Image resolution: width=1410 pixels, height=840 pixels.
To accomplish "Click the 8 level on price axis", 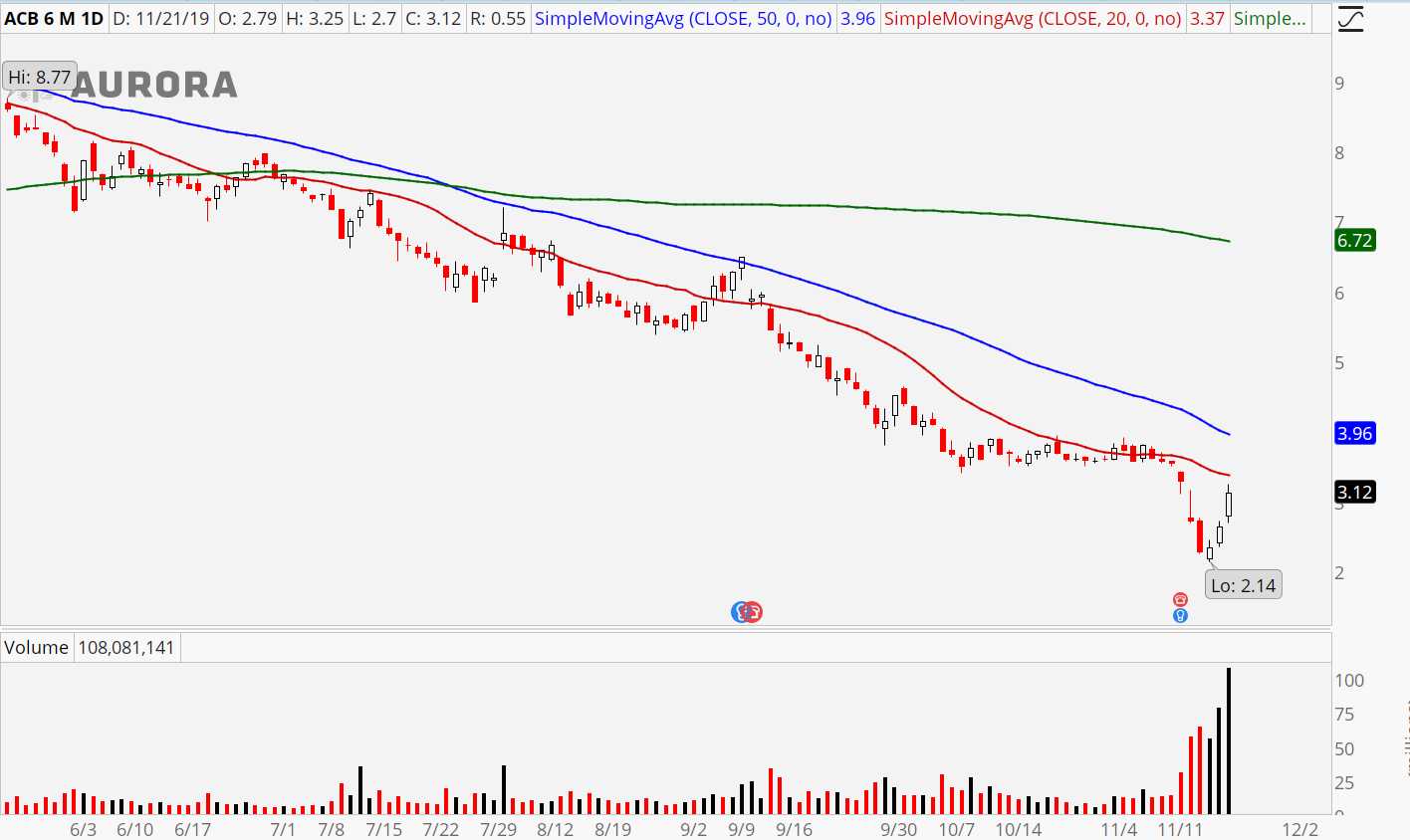I will pos(1340,153).
